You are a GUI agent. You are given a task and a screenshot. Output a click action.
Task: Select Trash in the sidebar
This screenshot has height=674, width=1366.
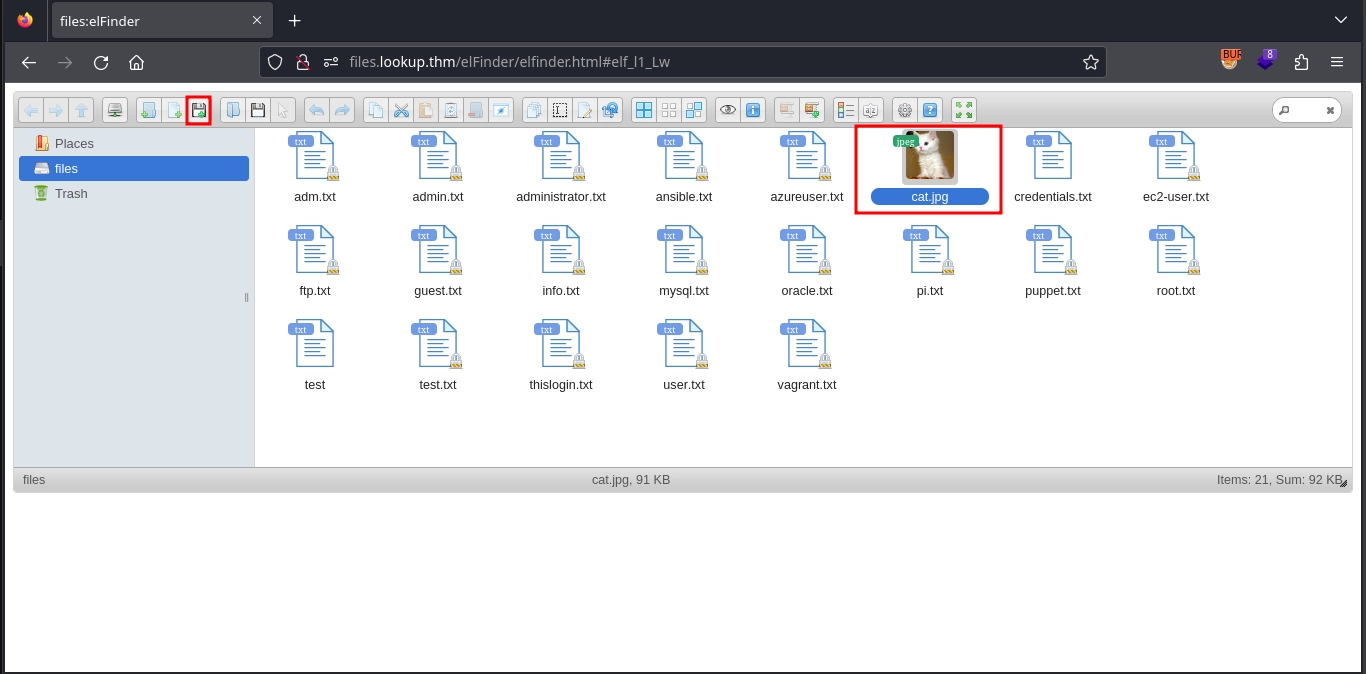[x=71, y=194]
